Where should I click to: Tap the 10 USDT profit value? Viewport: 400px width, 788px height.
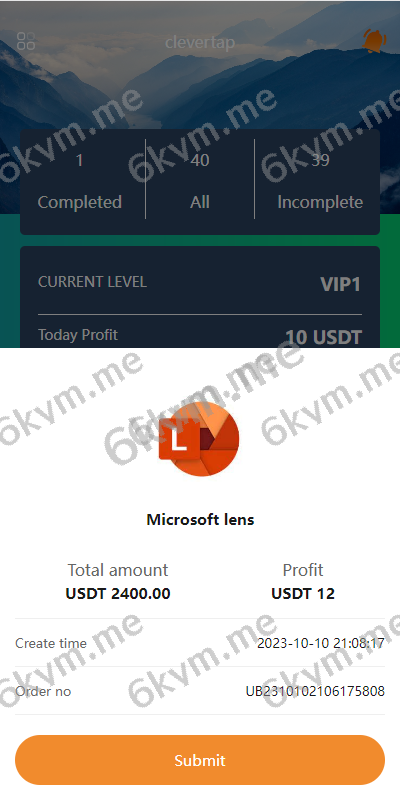[x=324, y=337]
